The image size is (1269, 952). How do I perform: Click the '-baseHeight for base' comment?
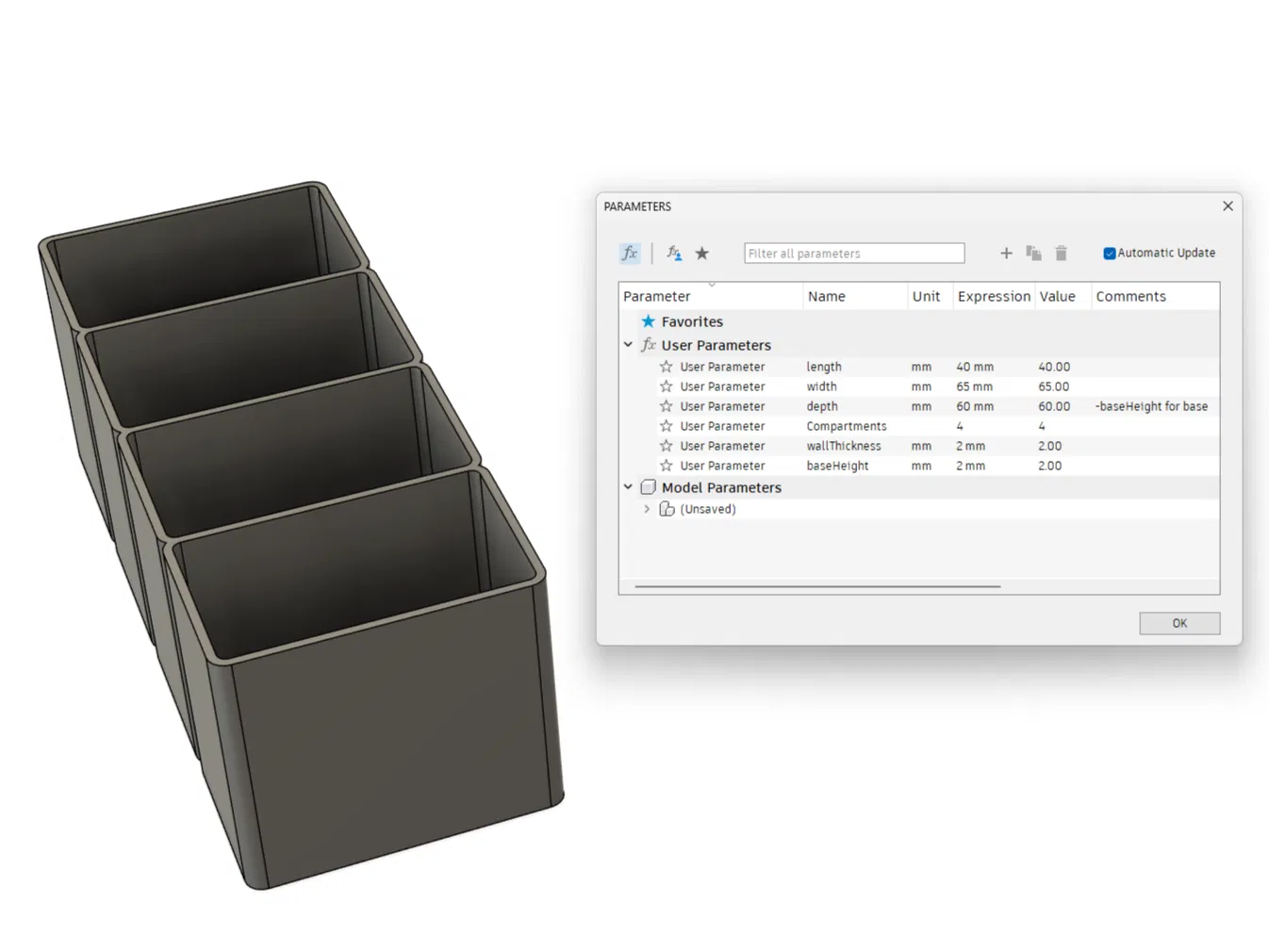(1151, 406)
